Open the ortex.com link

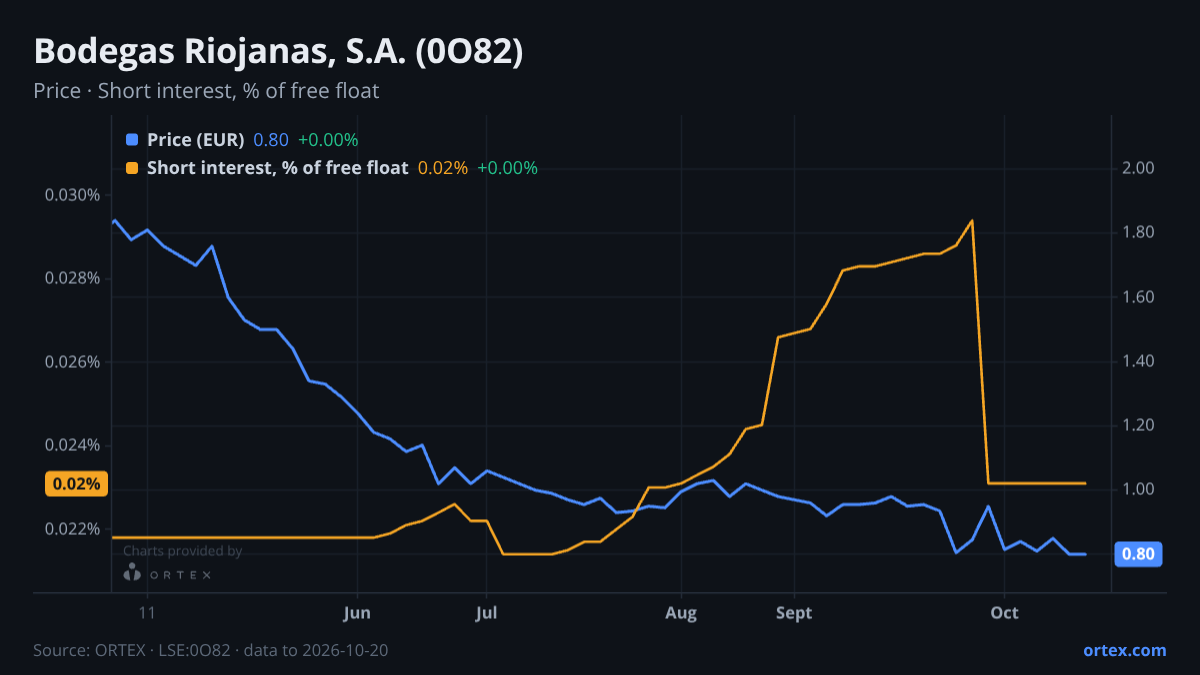click(x=1124, y=650)
